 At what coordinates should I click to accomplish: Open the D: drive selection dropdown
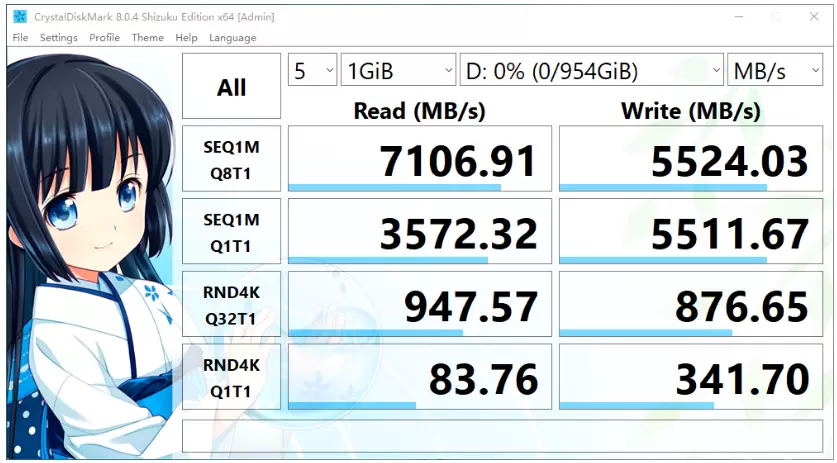pyautogui.click(x=592, y=71)
